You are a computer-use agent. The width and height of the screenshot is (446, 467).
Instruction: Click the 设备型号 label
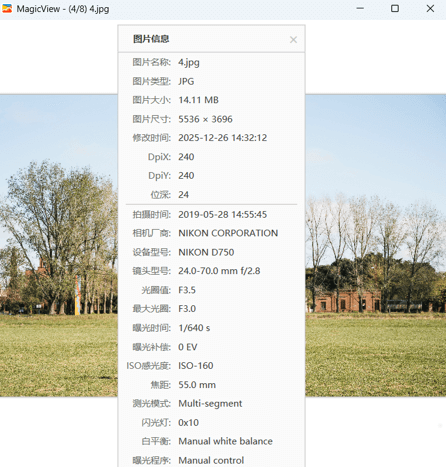click(x=152, y=252)
